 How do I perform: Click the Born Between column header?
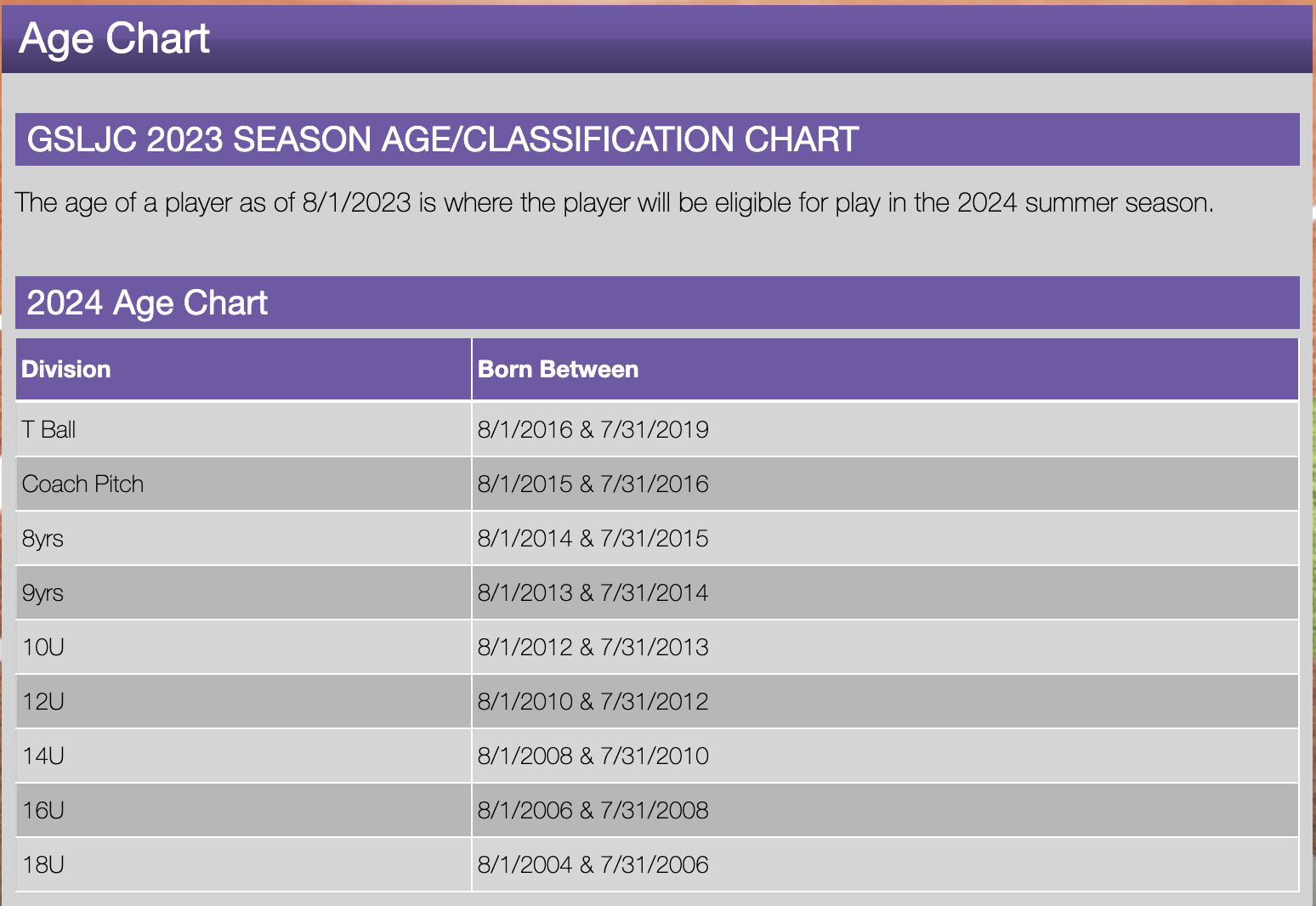(x=558, y=369)
